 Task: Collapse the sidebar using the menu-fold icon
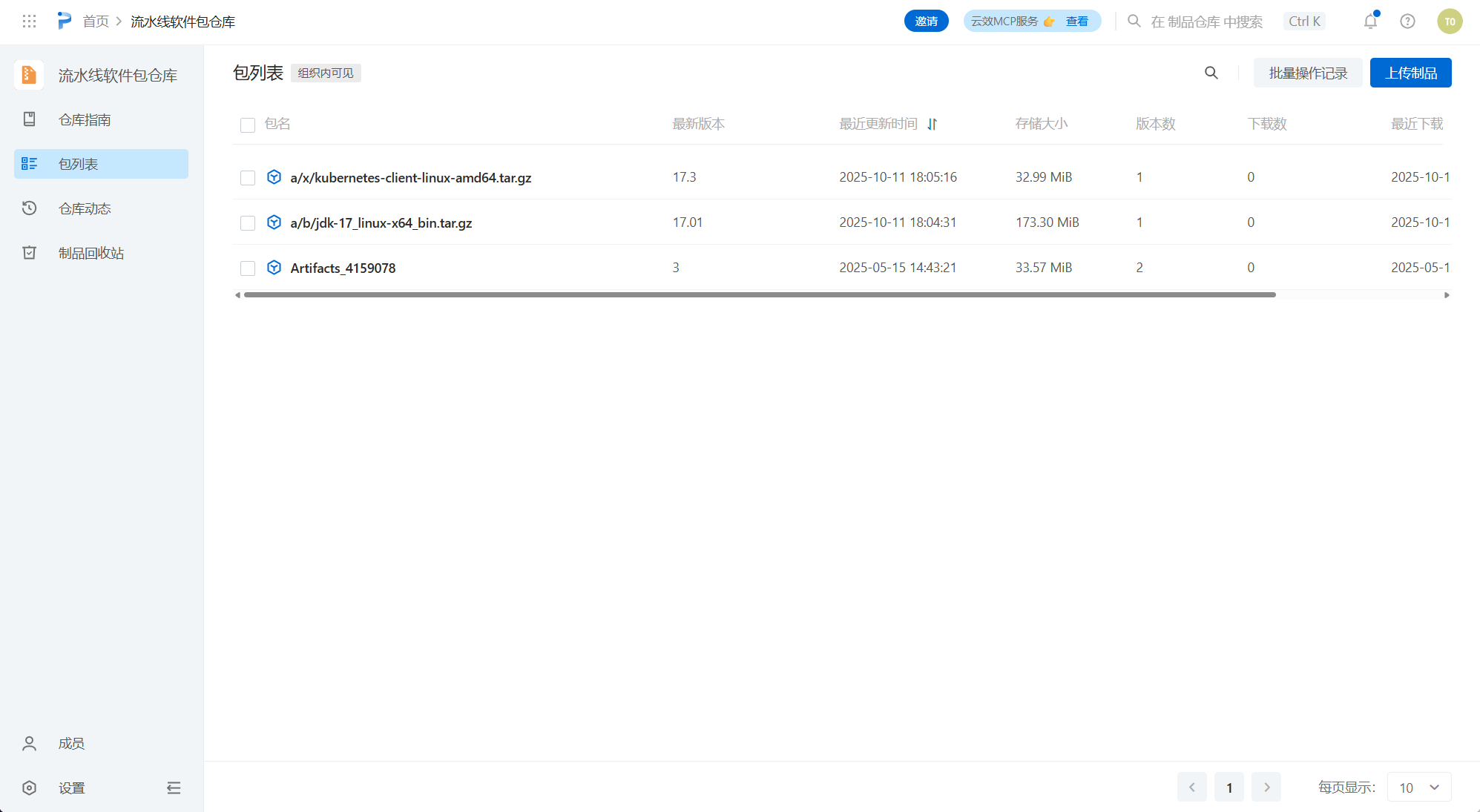point(174,788)
